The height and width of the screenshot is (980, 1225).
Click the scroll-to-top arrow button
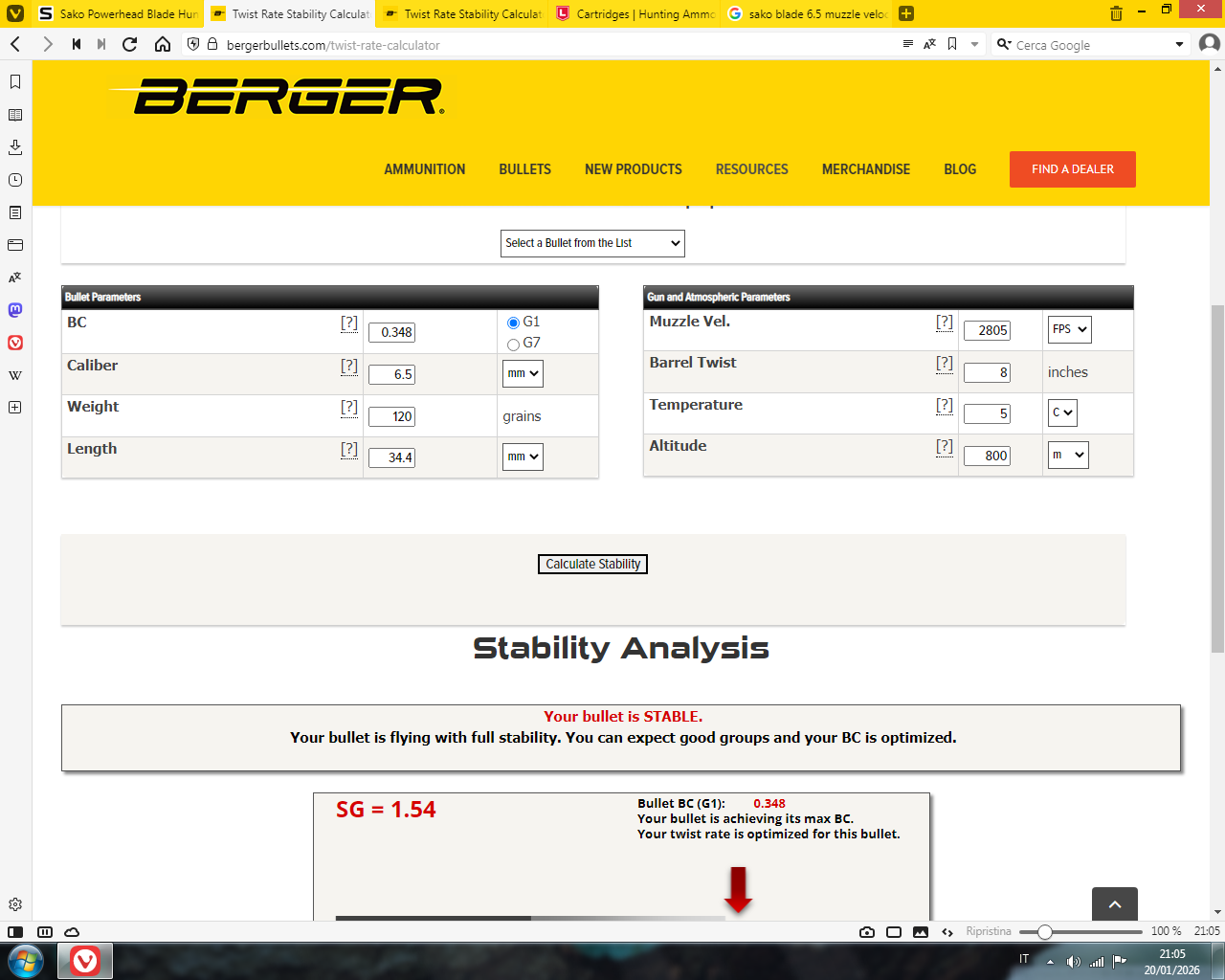(1115, 903)
